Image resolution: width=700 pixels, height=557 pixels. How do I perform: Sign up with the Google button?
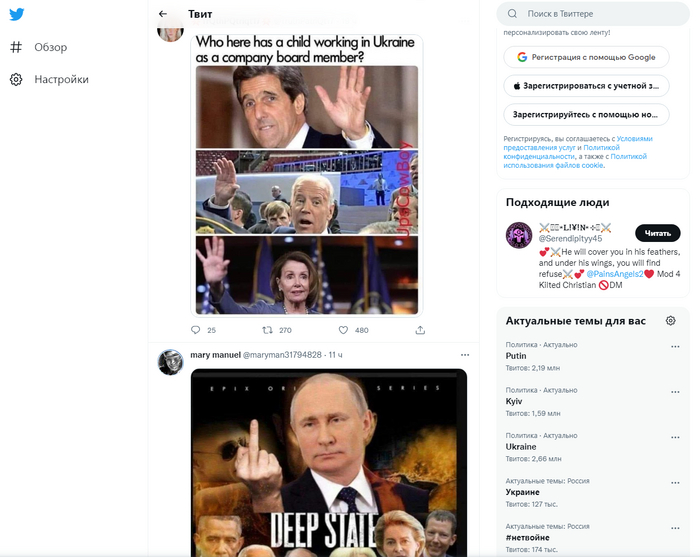coord(586,58)
